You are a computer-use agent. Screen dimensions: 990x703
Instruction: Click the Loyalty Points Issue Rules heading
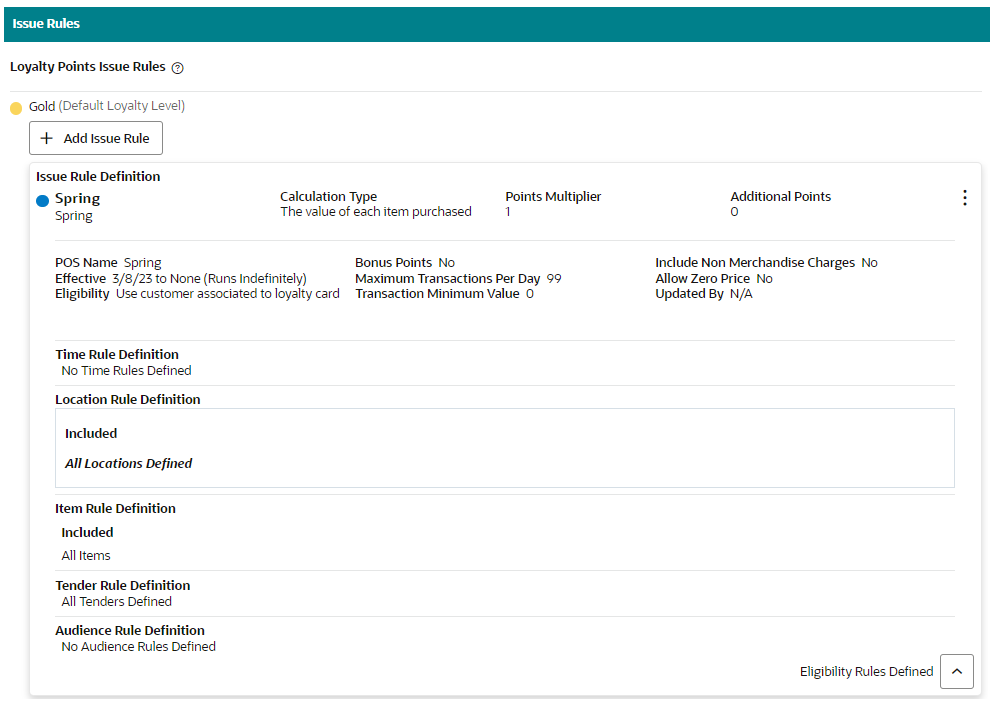88,67
